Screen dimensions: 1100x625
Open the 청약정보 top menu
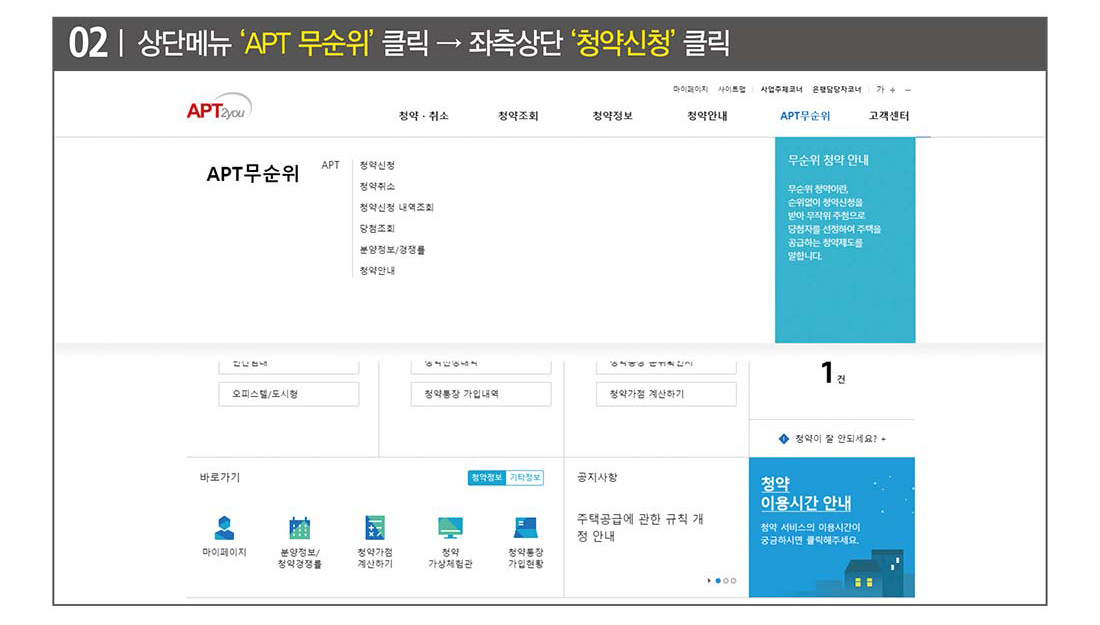point(612,116)
